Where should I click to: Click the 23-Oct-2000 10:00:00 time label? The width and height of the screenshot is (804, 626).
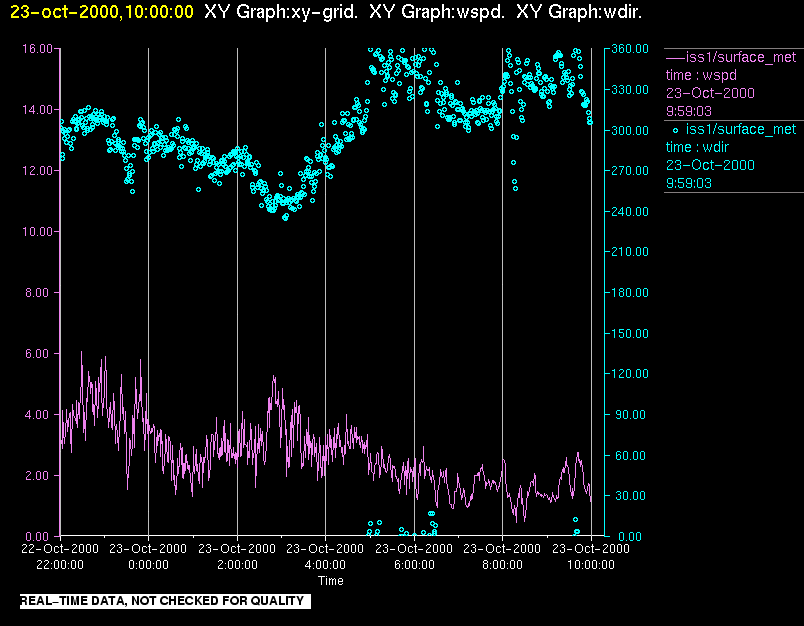click(x=591, y=557)
